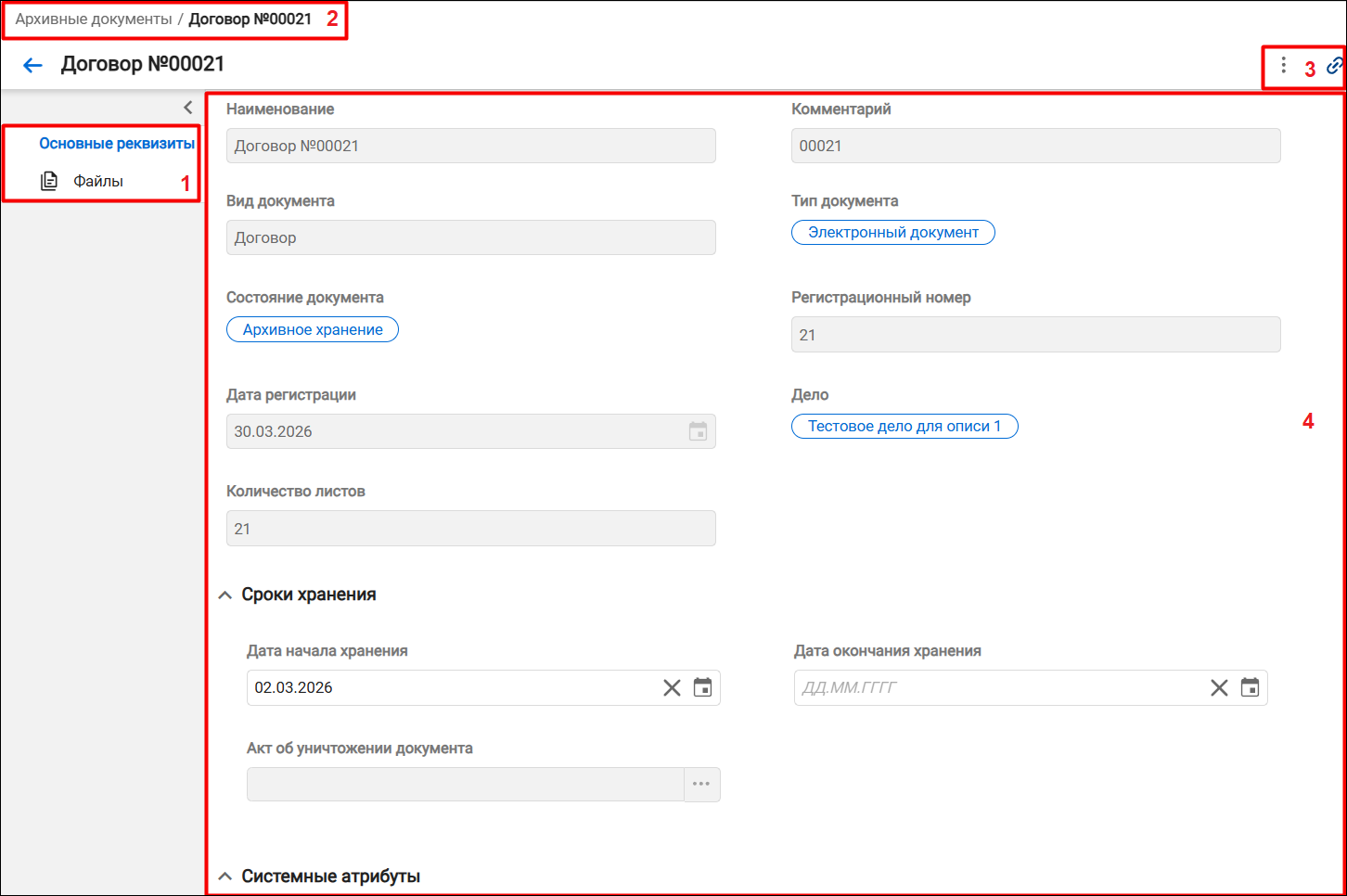Viewport: 1347px width, 896px height.
Task: Open the Электронный документ chip
Action: [x=893, y=232]
